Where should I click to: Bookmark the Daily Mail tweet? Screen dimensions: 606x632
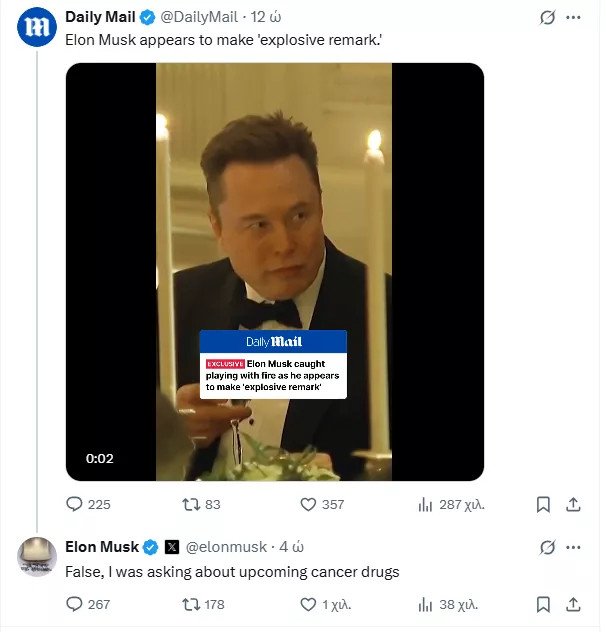(543, 505)
